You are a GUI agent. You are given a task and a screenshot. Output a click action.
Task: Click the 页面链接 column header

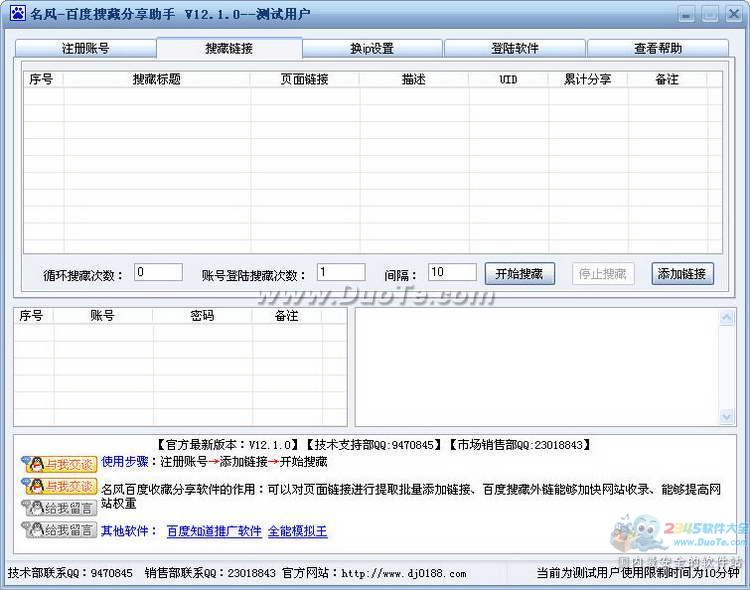tap(305, 79)
